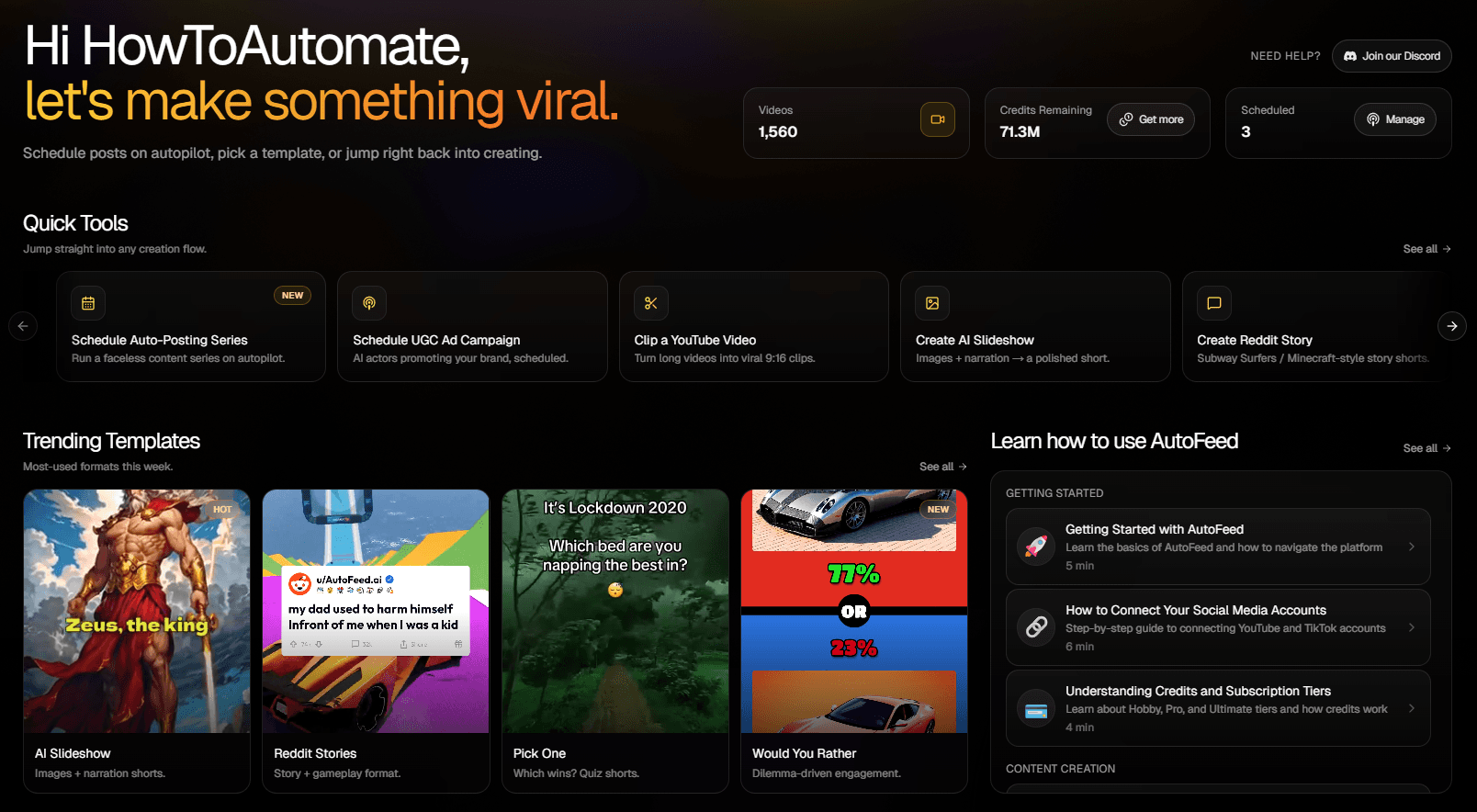
Task: Select Schedule UGC Ad Campaign title
Action: click(x=436, y=340)
